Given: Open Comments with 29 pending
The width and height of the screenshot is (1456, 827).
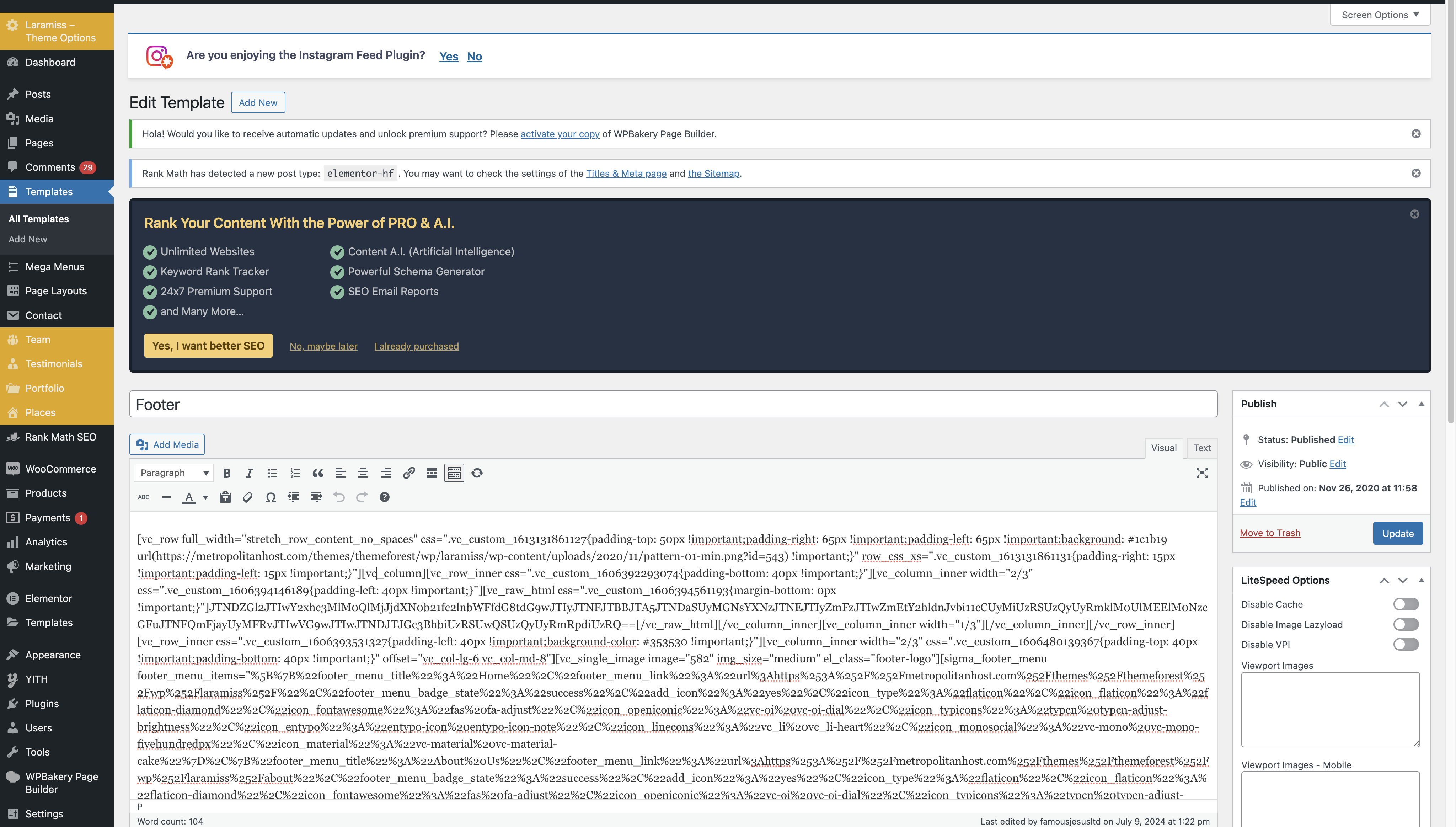Looking at the screenshot, I should (x=57, y=167).
